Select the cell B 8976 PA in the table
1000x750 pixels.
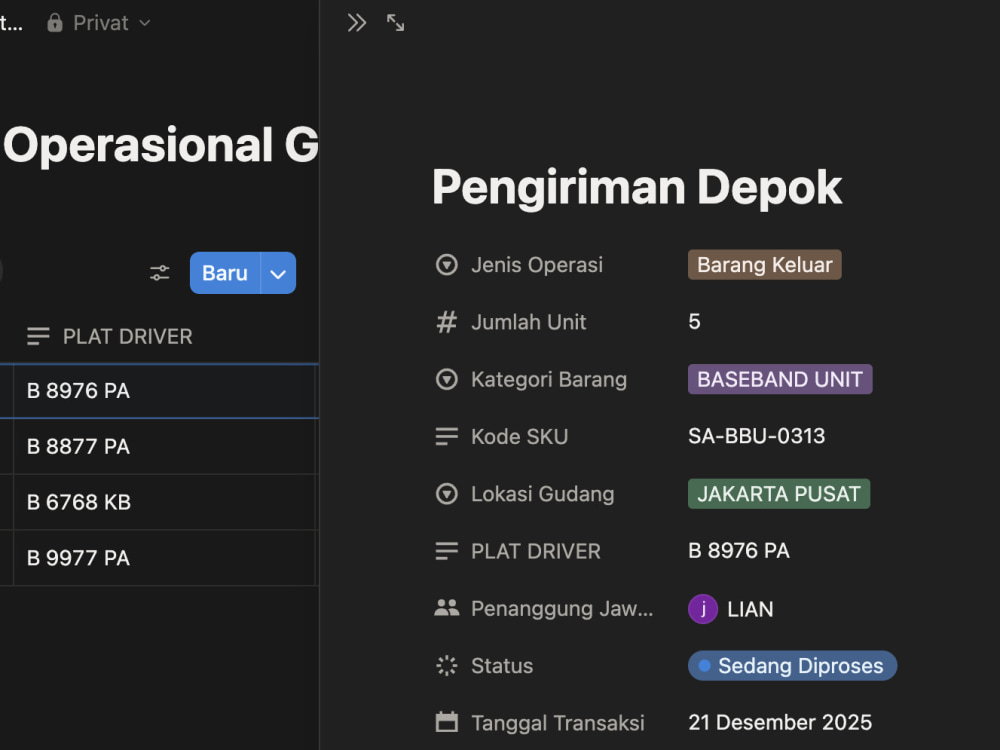pyautogui.click(x=165, y=391)
